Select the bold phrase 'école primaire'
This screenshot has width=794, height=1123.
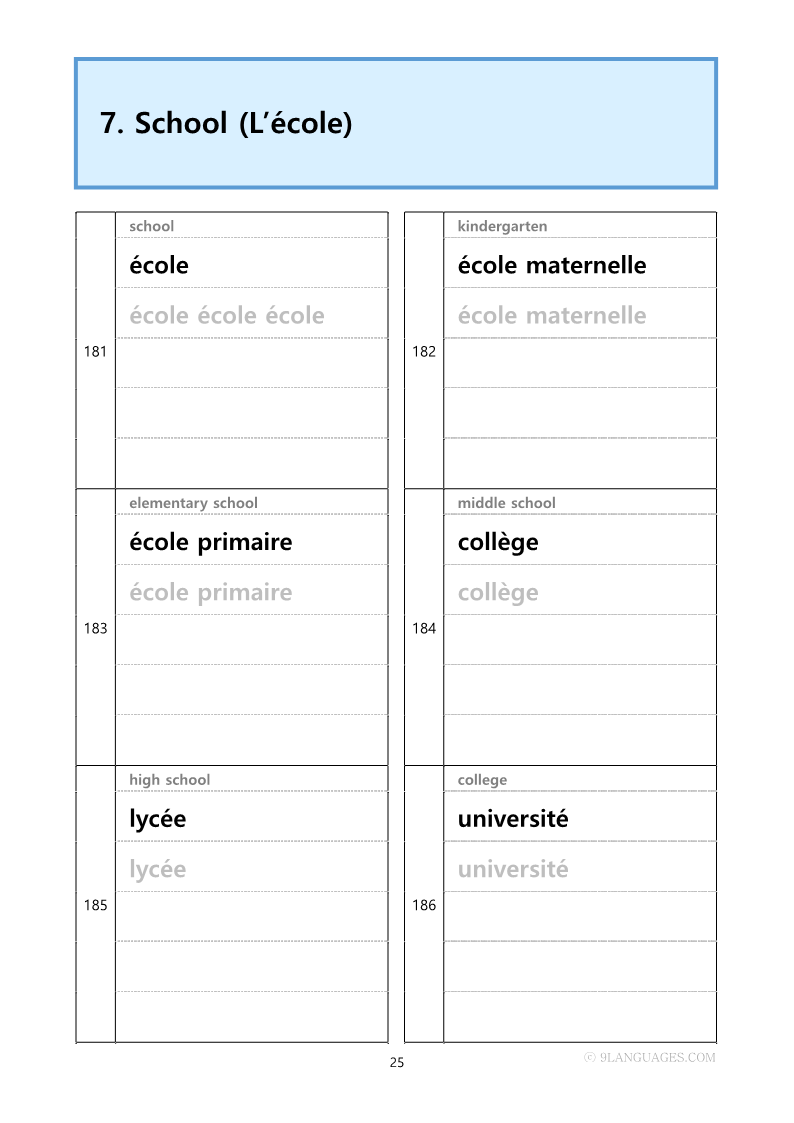211,543
